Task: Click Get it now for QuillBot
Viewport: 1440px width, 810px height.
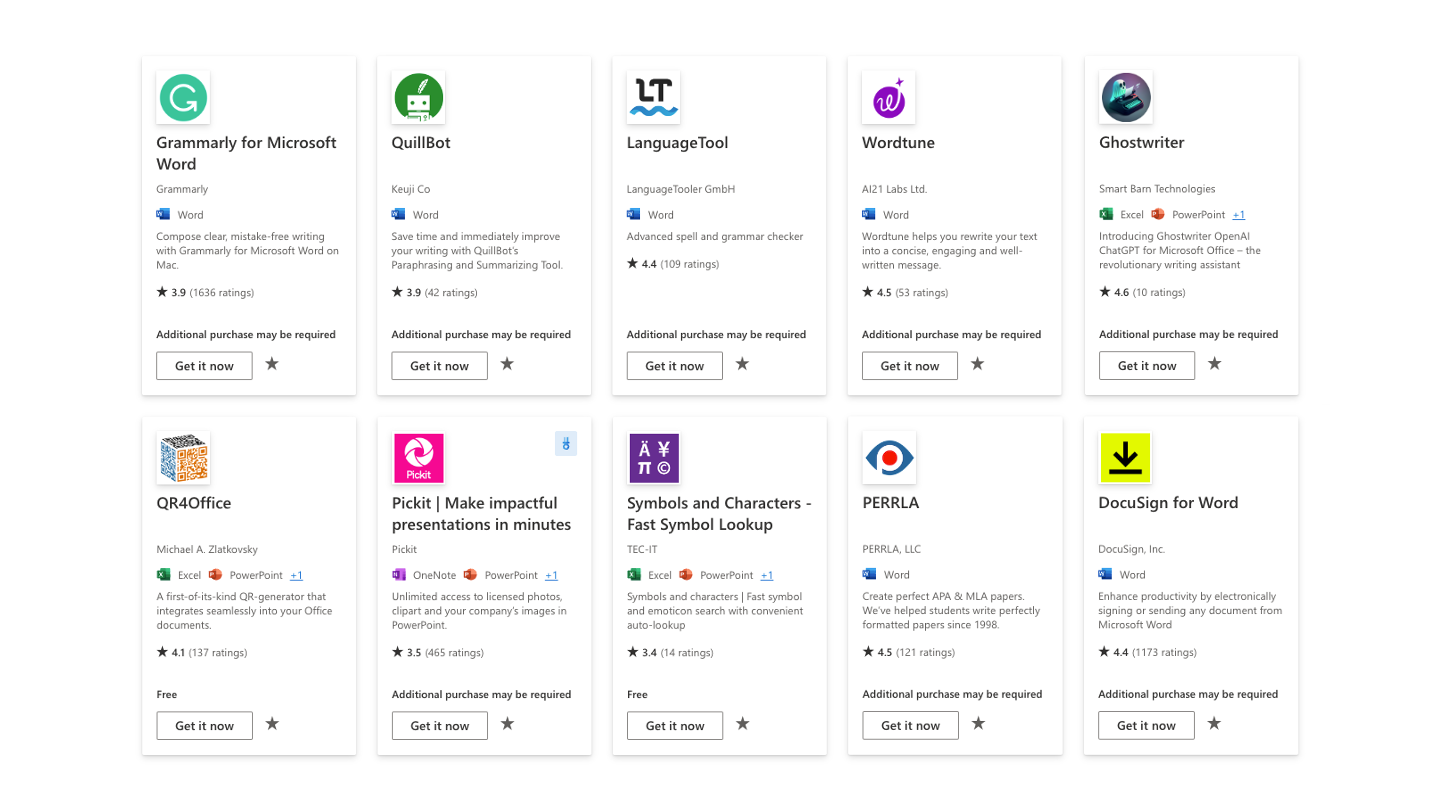Action: tap(439, 366)
